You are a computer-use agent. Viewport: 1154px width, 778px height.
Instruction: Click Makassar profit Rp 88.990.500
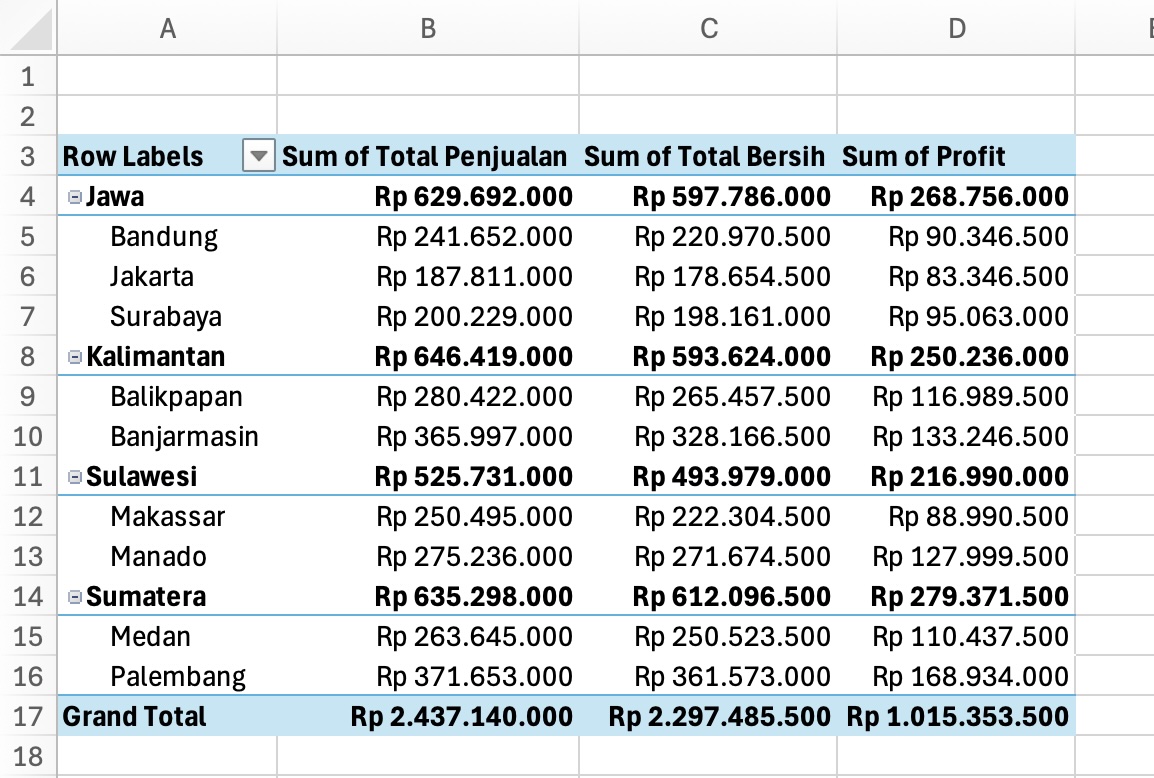[x=978, y=517]
